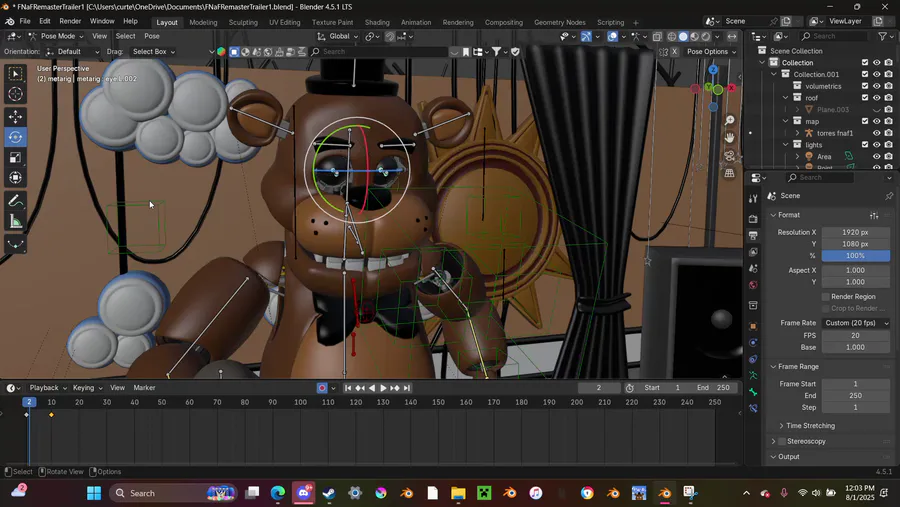Open the World properties tab
This screenshot has width=900, height=507.
pyautogui.click(x=753, y=285)
